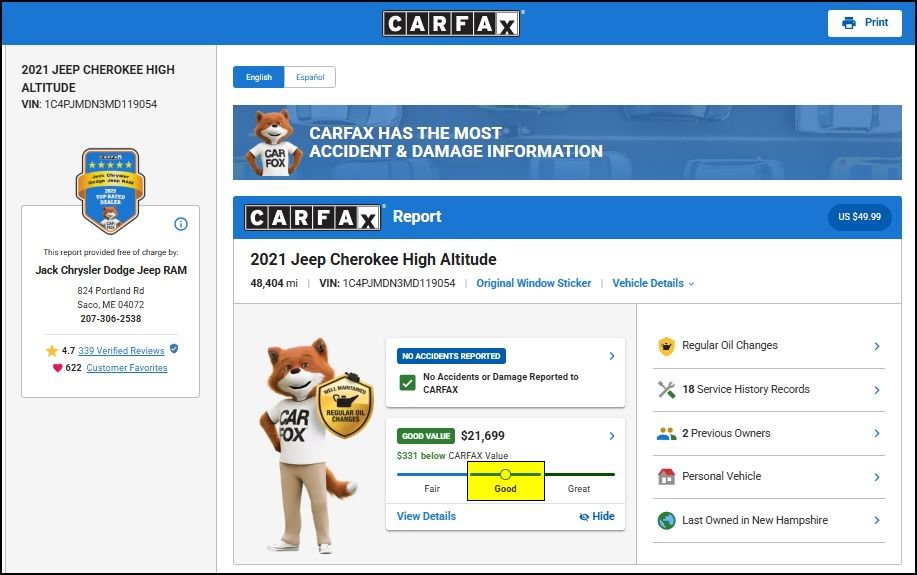The width and height of the screenshot is (917, 575).
Task: Click the 48,404 mi mileage text
Action: pyautogui.click(x=274, y=283)
